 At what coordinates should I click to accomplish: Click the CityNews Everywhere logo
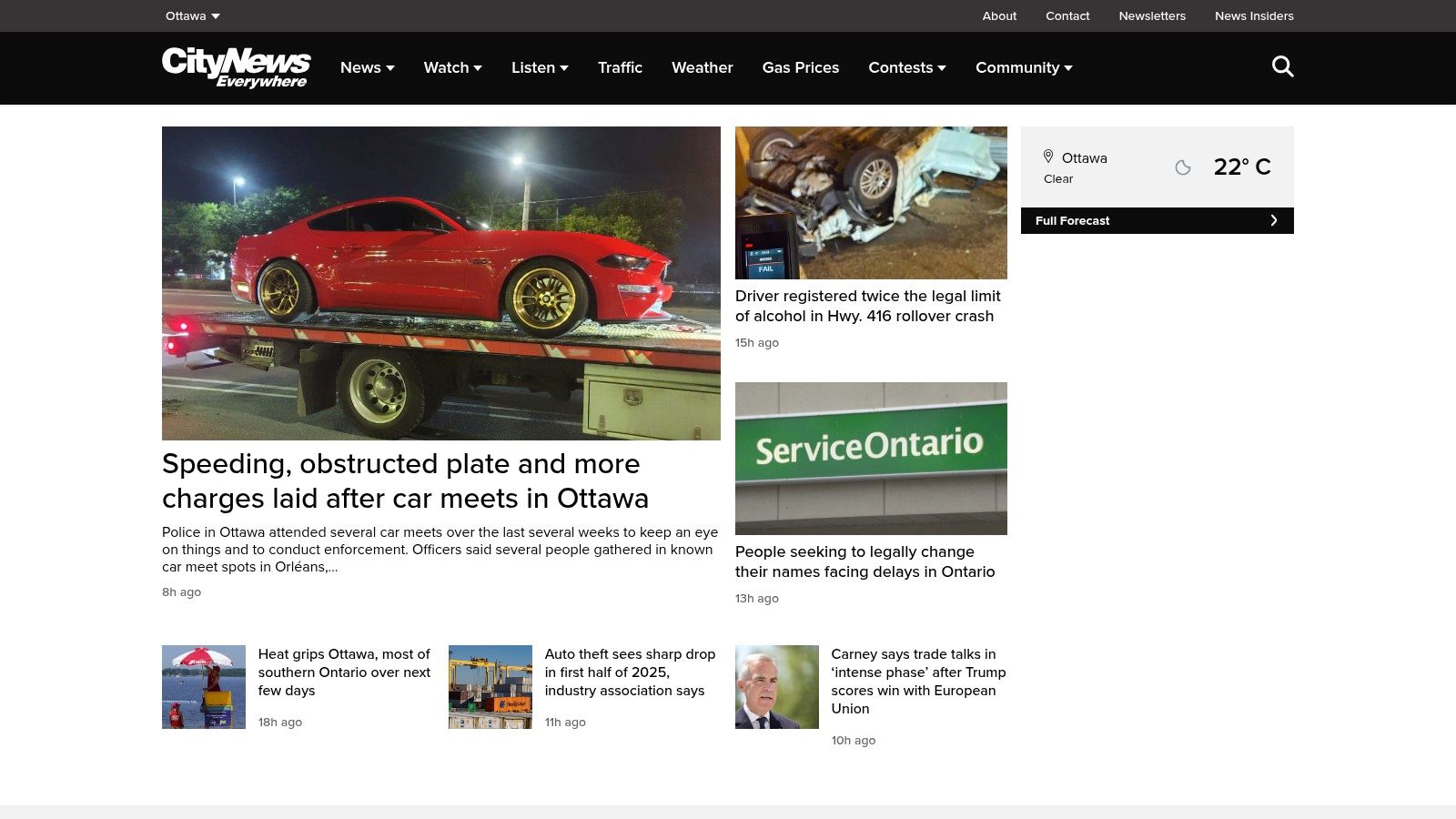point(236,67)
